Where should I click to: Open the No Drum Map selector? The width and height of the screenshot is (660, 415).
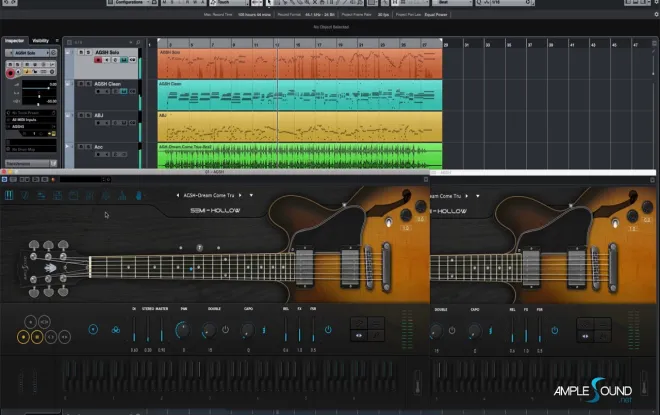[x=31, y=149]
